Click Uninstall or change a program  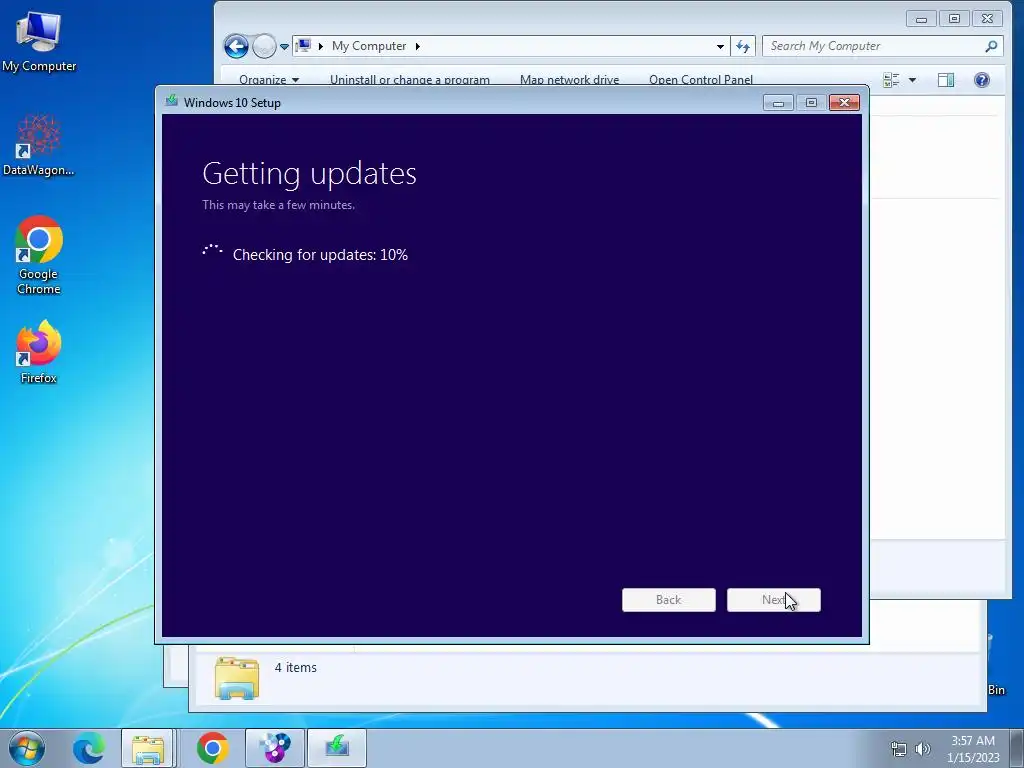coord(409,80)
